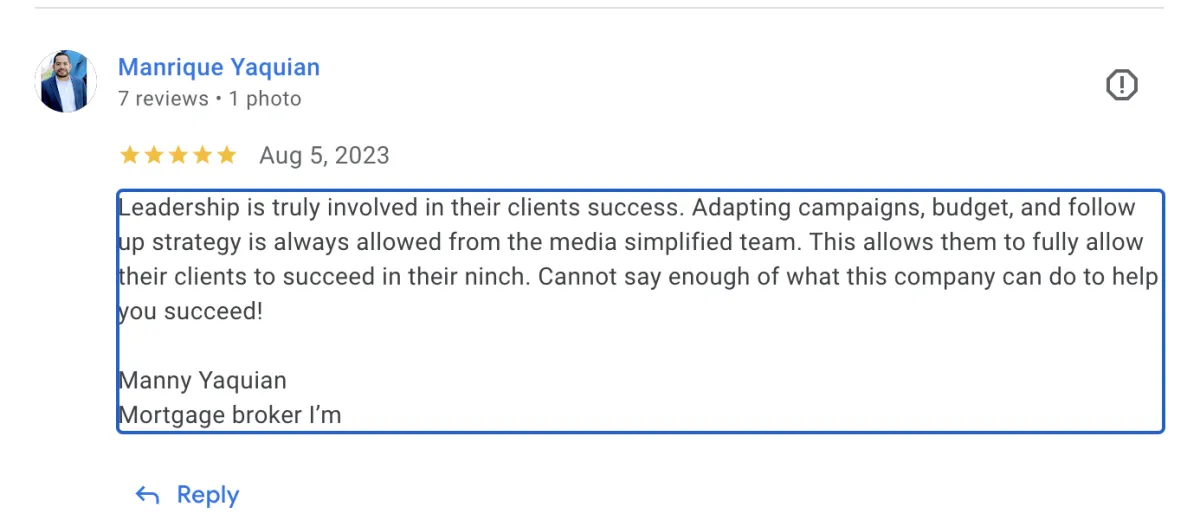This screenshot has width=1200, height=526.
Task: Click the blank line inside the review box
Action: (x=640, y=346)
